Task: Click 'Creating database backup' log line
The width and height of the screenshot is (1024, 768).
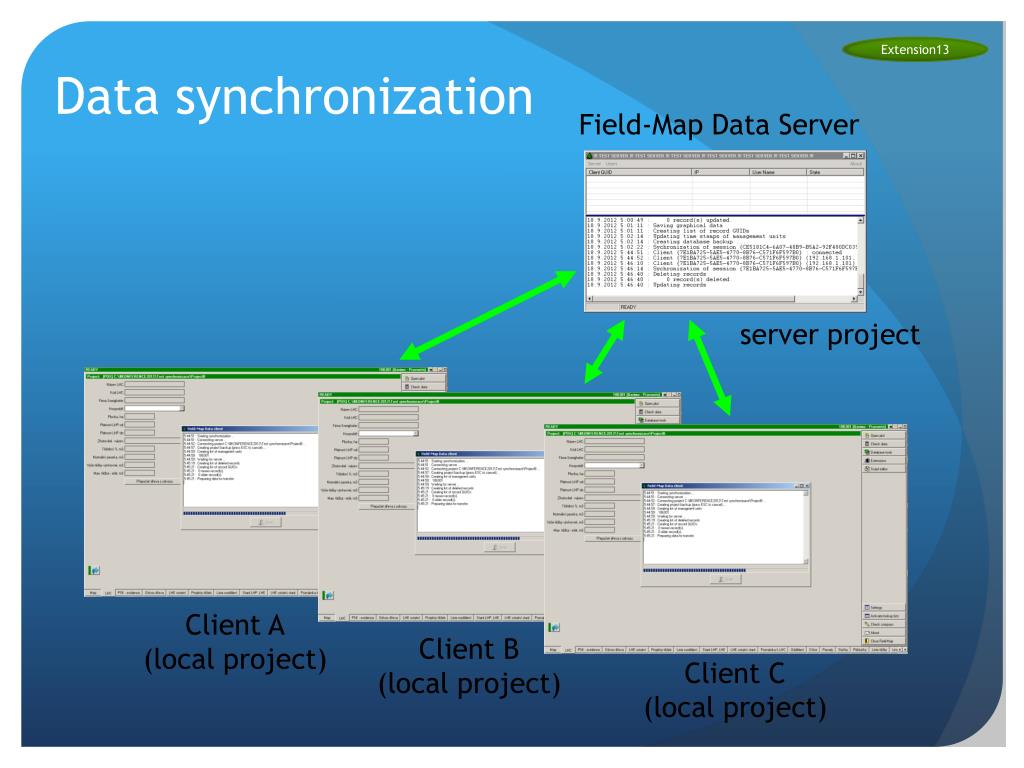Action: click(693, 242)
